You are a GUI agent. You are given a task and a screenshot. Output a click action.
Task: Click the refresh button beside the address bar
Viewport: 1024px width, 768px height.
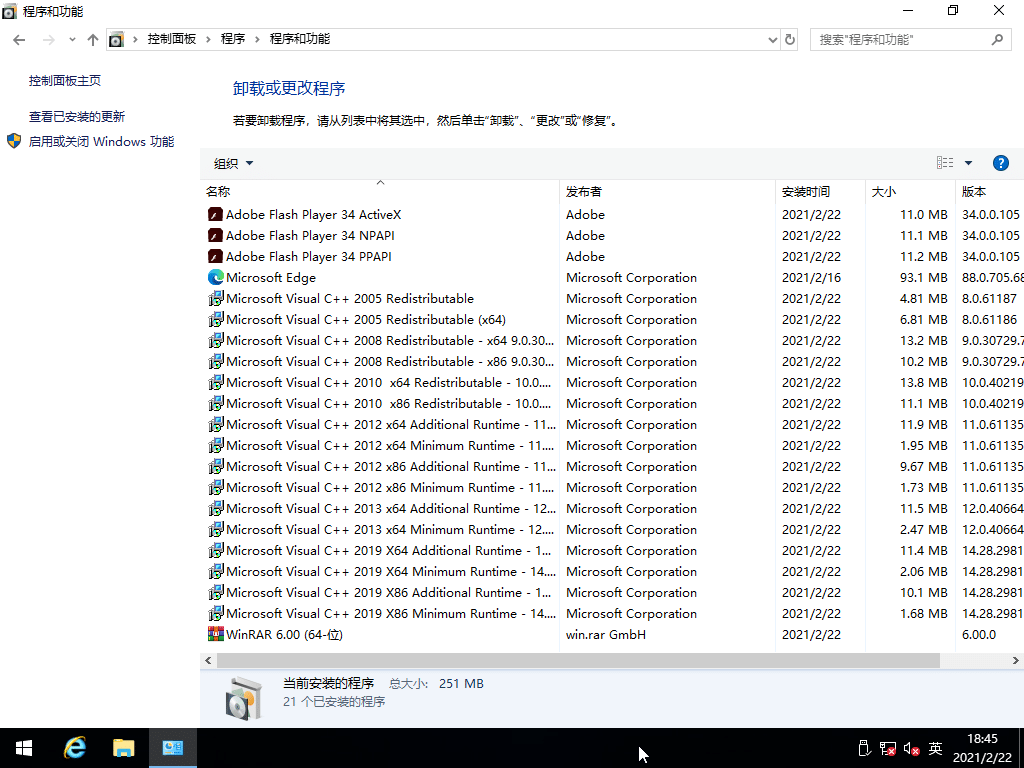coord(790,40)
